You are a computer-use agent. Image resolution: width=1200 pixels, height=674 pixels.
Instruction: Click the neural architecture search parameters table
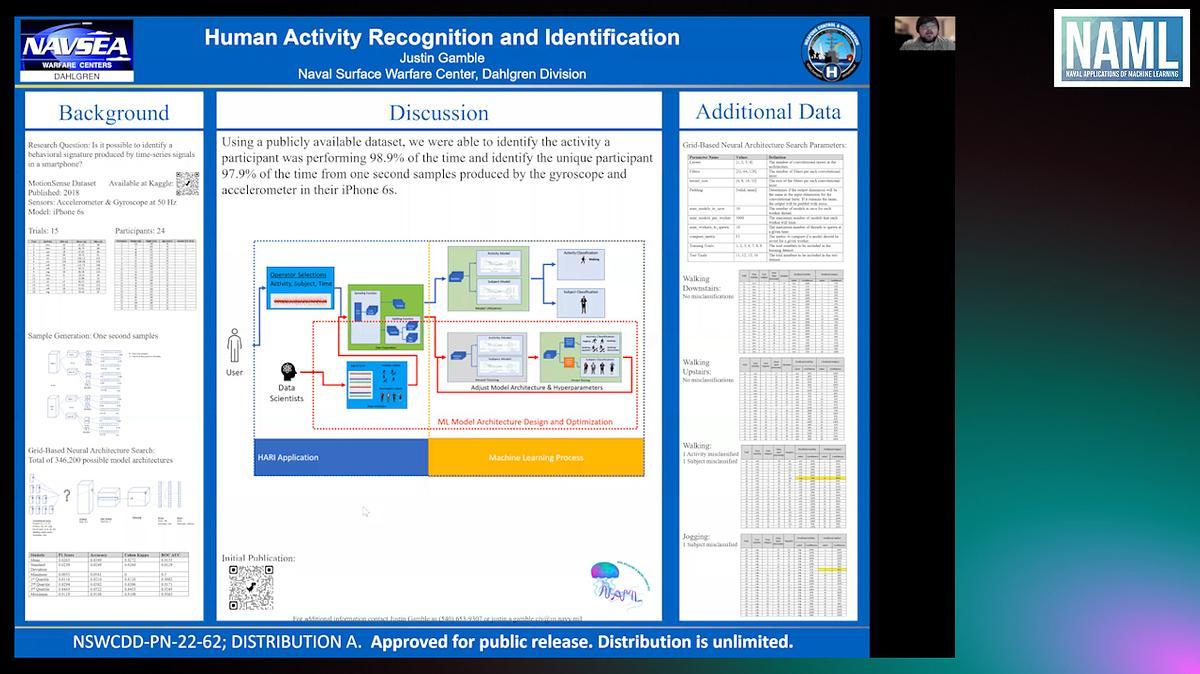point(764,208)
